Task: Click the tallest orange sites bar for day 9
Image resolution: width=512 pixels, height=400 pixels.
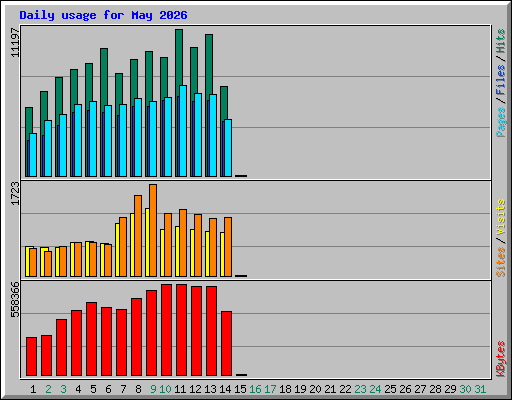Action: click(x=153, y=230)
